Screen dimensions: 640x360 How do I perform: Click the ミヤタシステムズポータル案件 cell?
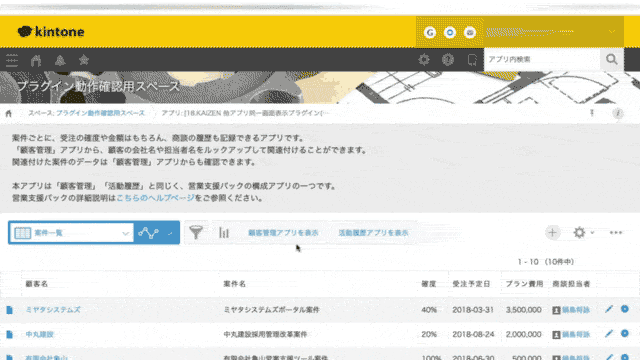[271, 310]
